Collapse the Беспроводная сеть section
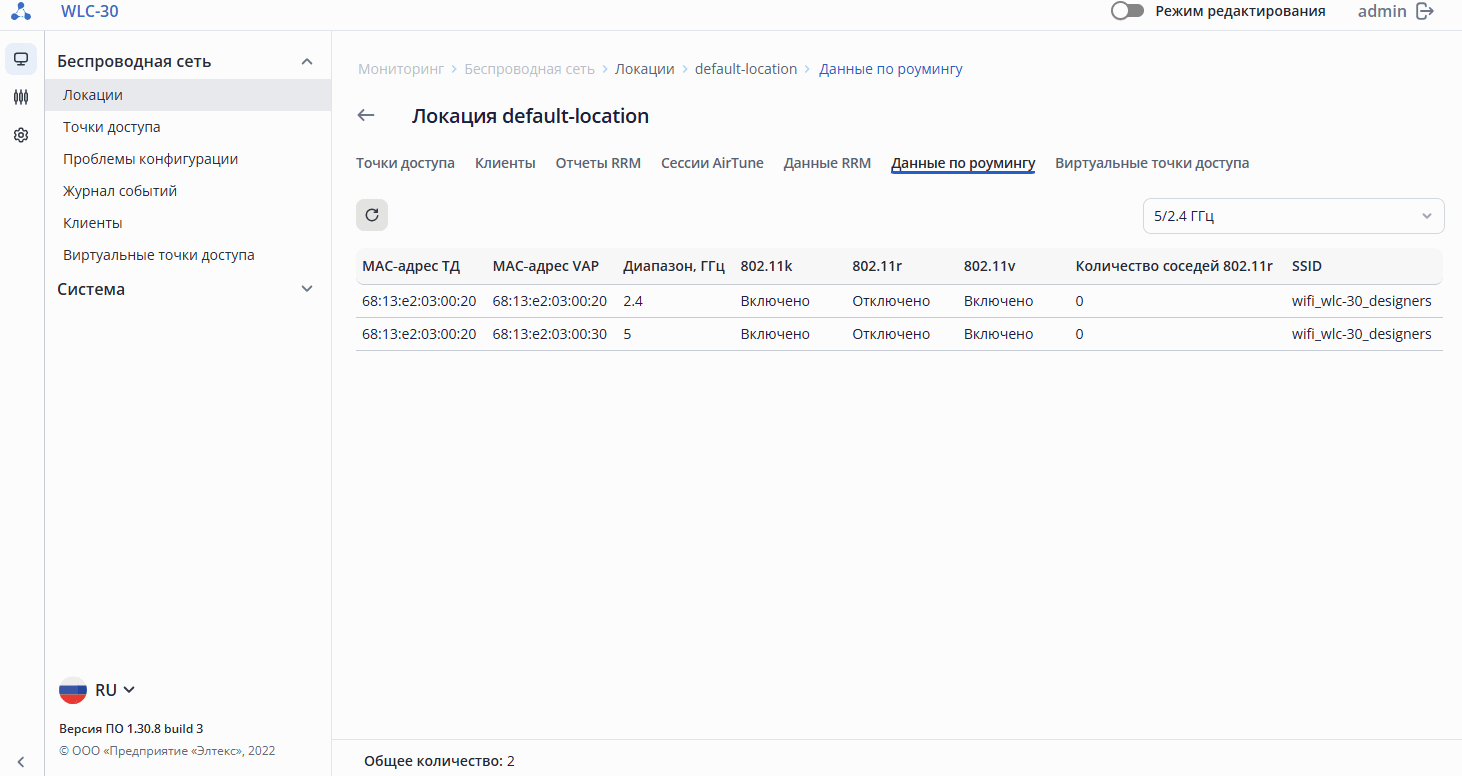The image size is (1462, 776). pyautogui.click(x=307, y=61)
